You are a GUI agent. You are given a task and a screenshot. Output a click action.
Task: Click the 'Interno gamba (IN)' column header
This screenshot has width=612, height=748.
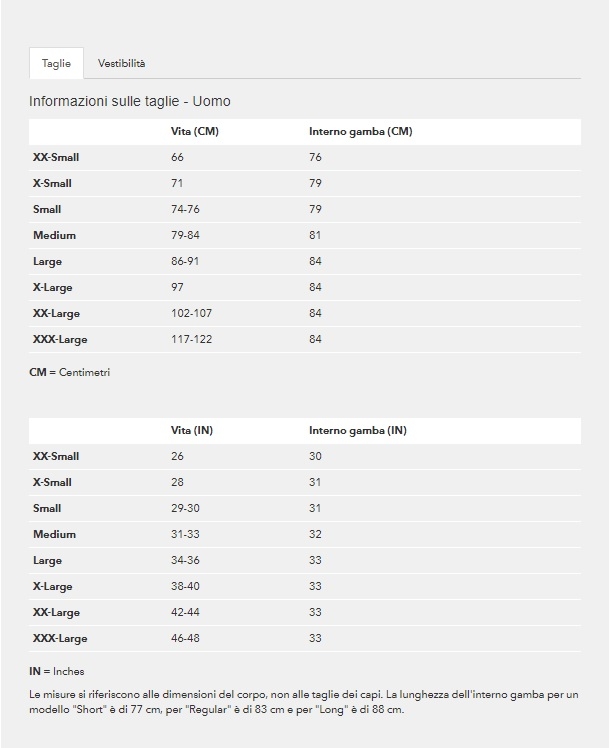tap(357, 431)
